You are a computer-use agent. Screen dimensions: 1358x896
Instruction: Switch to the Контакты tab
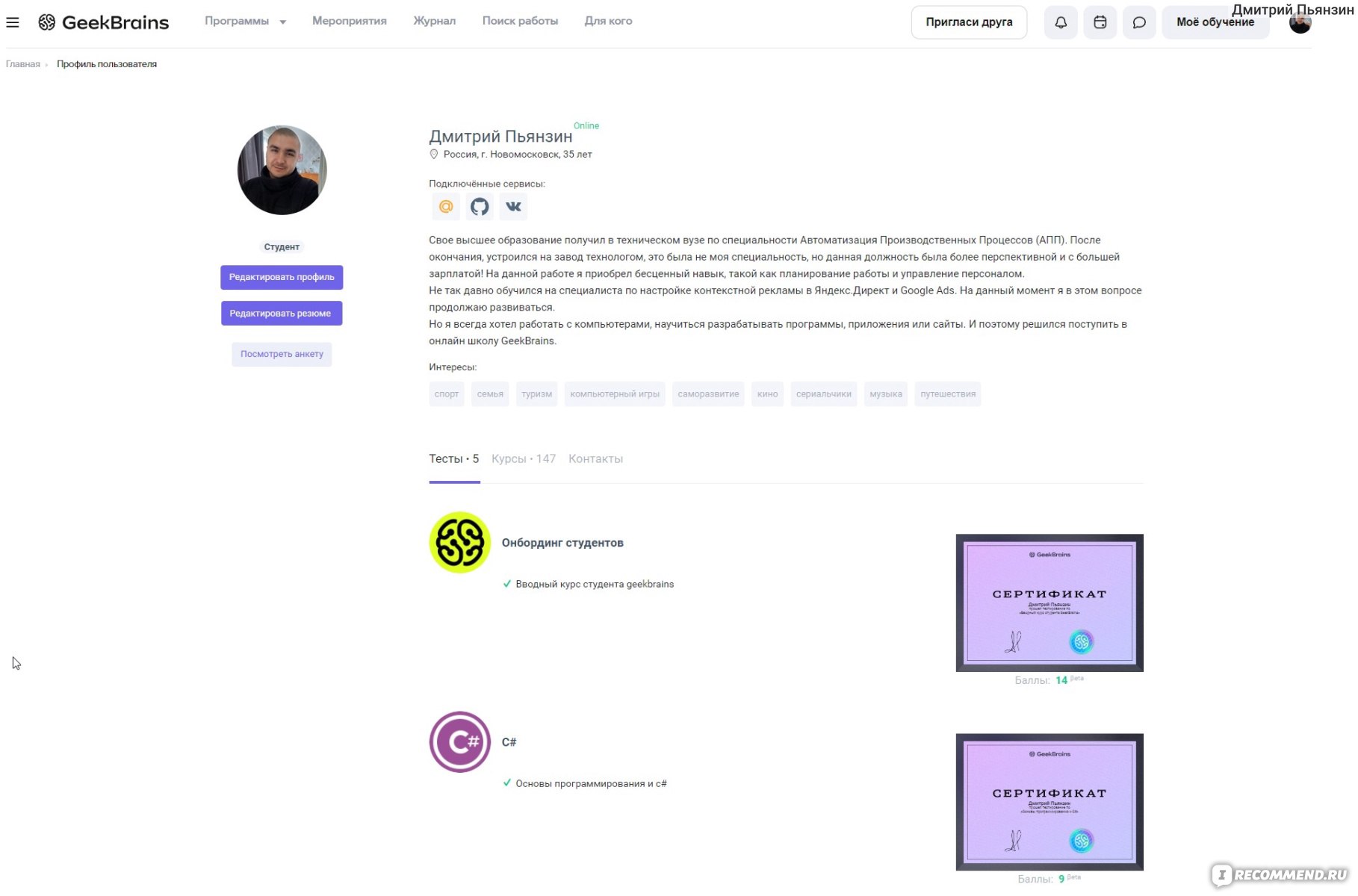(x=595, y=459)
